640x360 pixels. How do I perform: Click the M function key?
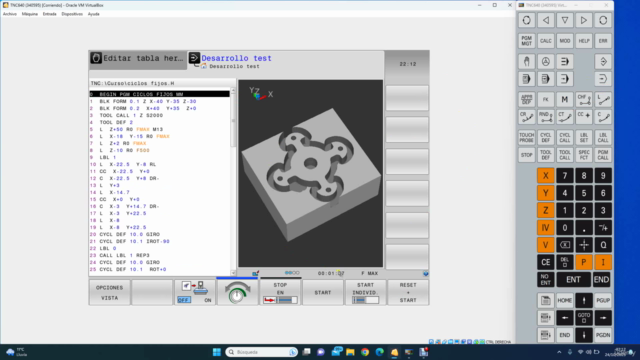pyautogui.click(x=565, y=99)
